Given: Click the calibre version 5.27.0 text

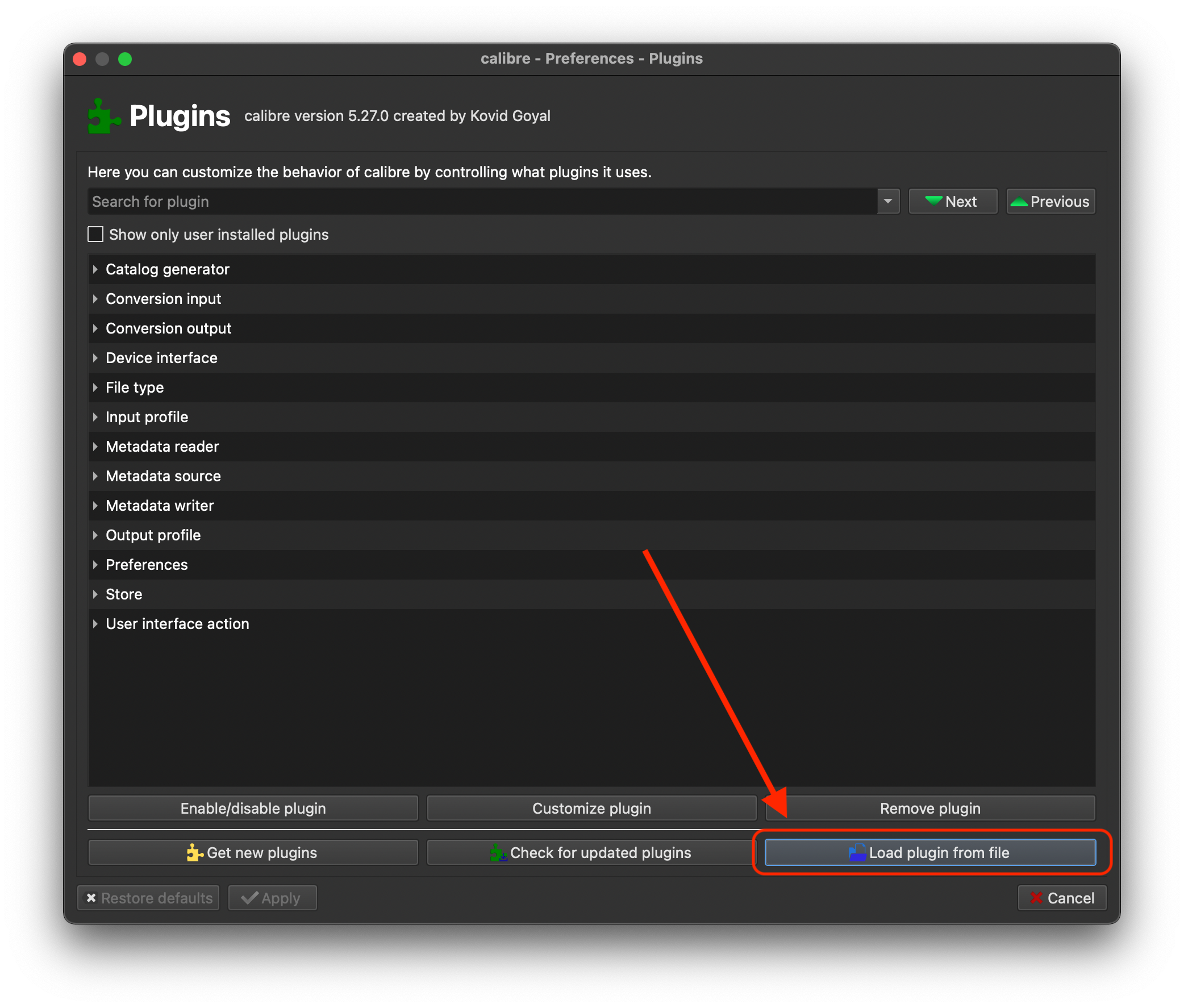Looking at the screenshot, I should (398, 116).
